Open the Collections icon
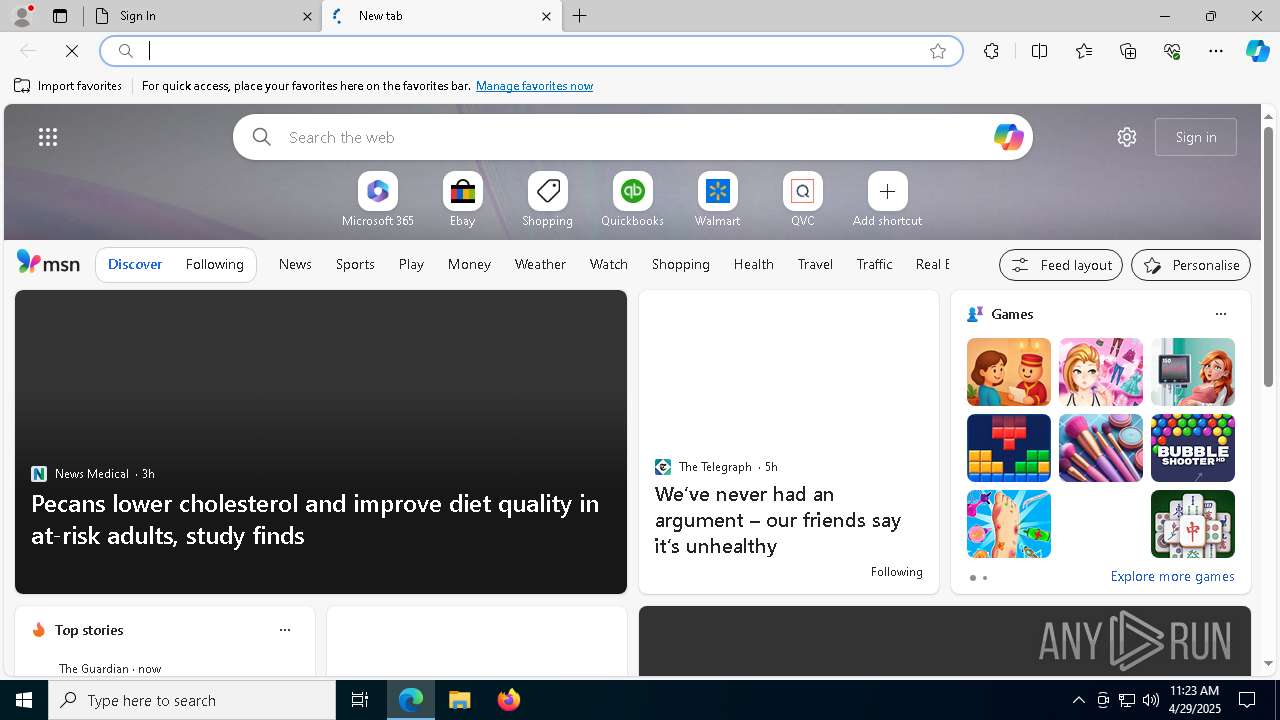Viewport: 1280px width, 720px height. tap(1128, 51)
